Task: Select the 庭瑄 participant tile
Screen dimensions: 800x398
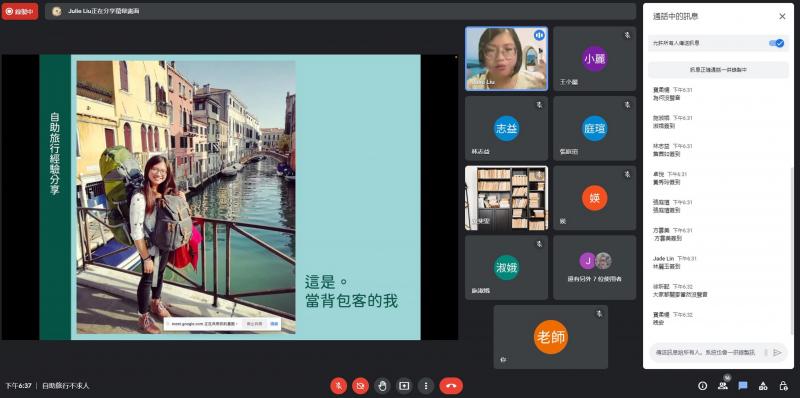Action: click(594, 128)
